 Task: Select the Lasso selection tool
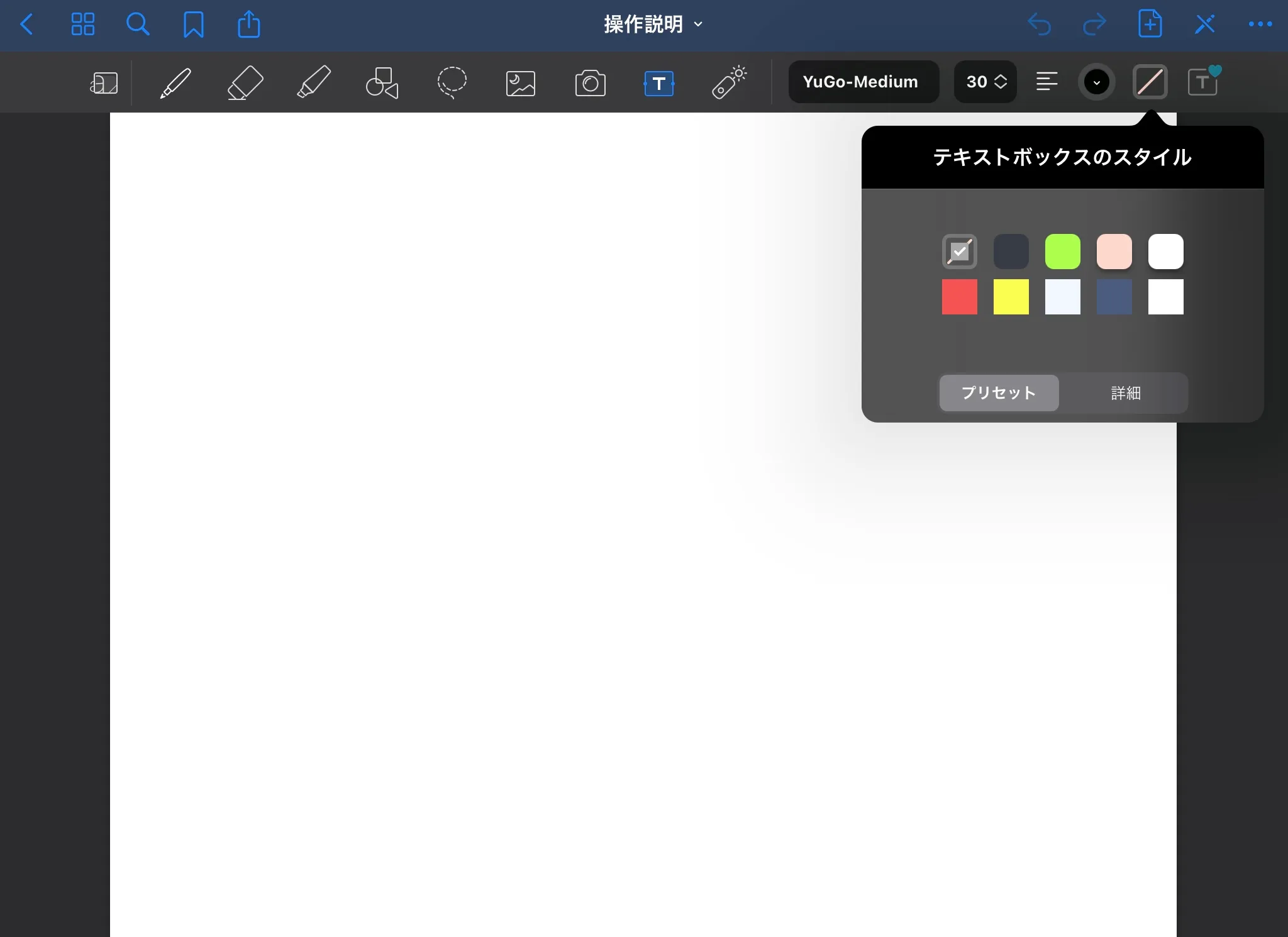pyautogui.click(x=452, y=82)
